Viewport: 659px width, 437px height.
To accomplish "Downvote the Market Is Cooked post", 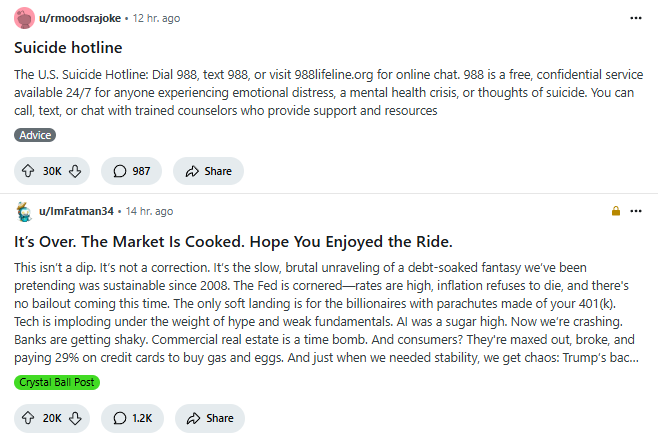I will pos(75,418).
